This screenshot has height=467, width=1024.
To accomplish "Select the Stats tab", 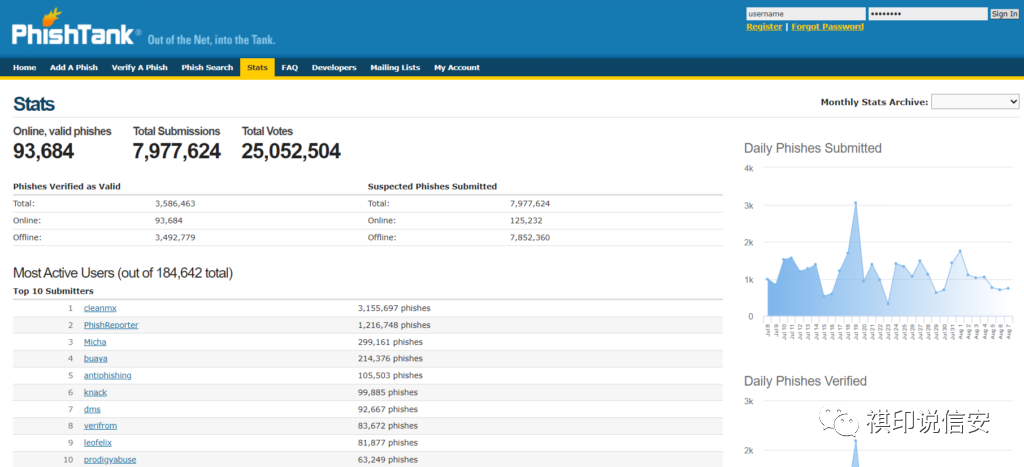I will coord(257,68).
